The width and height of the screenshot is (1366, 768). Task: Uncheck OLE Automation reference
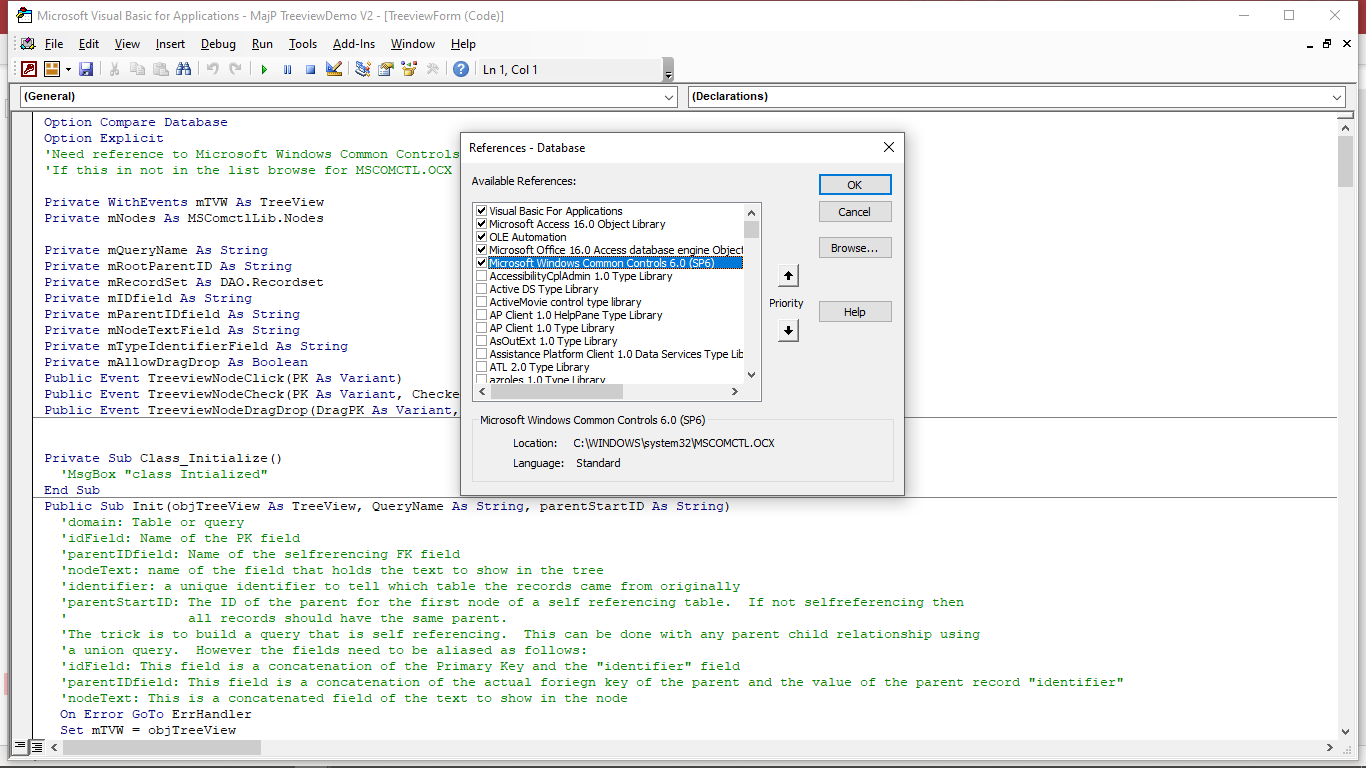pyautogui.click(x=482, y=237)
